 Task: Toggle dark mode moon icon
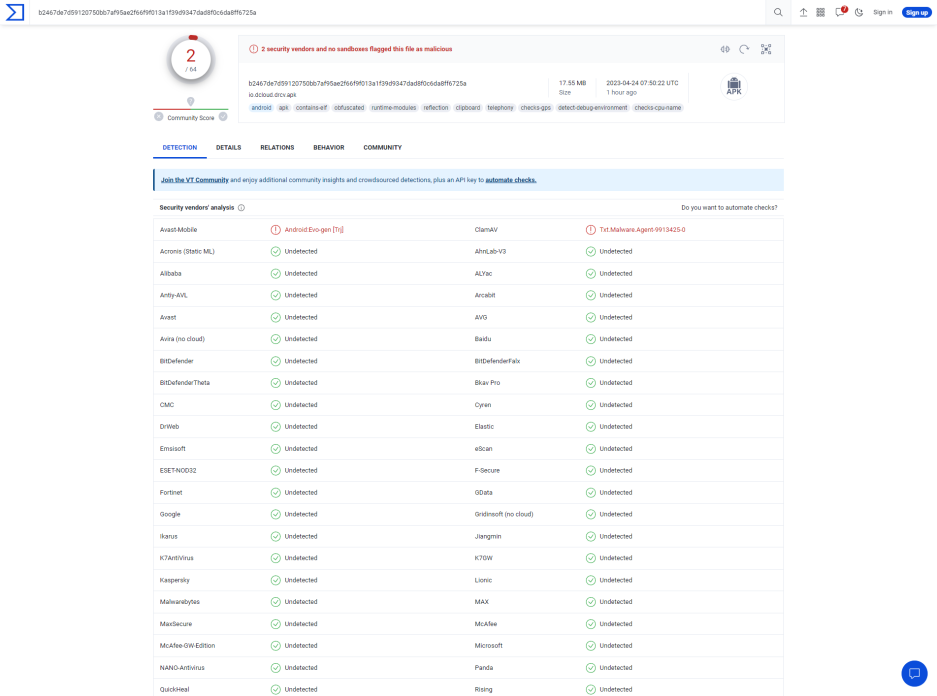click(x=859, y=12)
